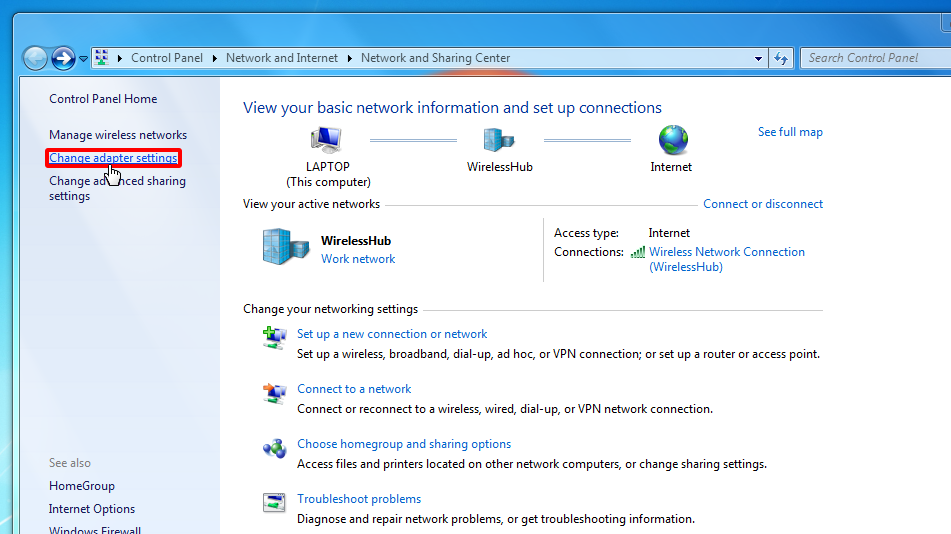Open the recent pages dropdown arrow
The height and width of the screenshot is (534, 951).
coord(84,58)
